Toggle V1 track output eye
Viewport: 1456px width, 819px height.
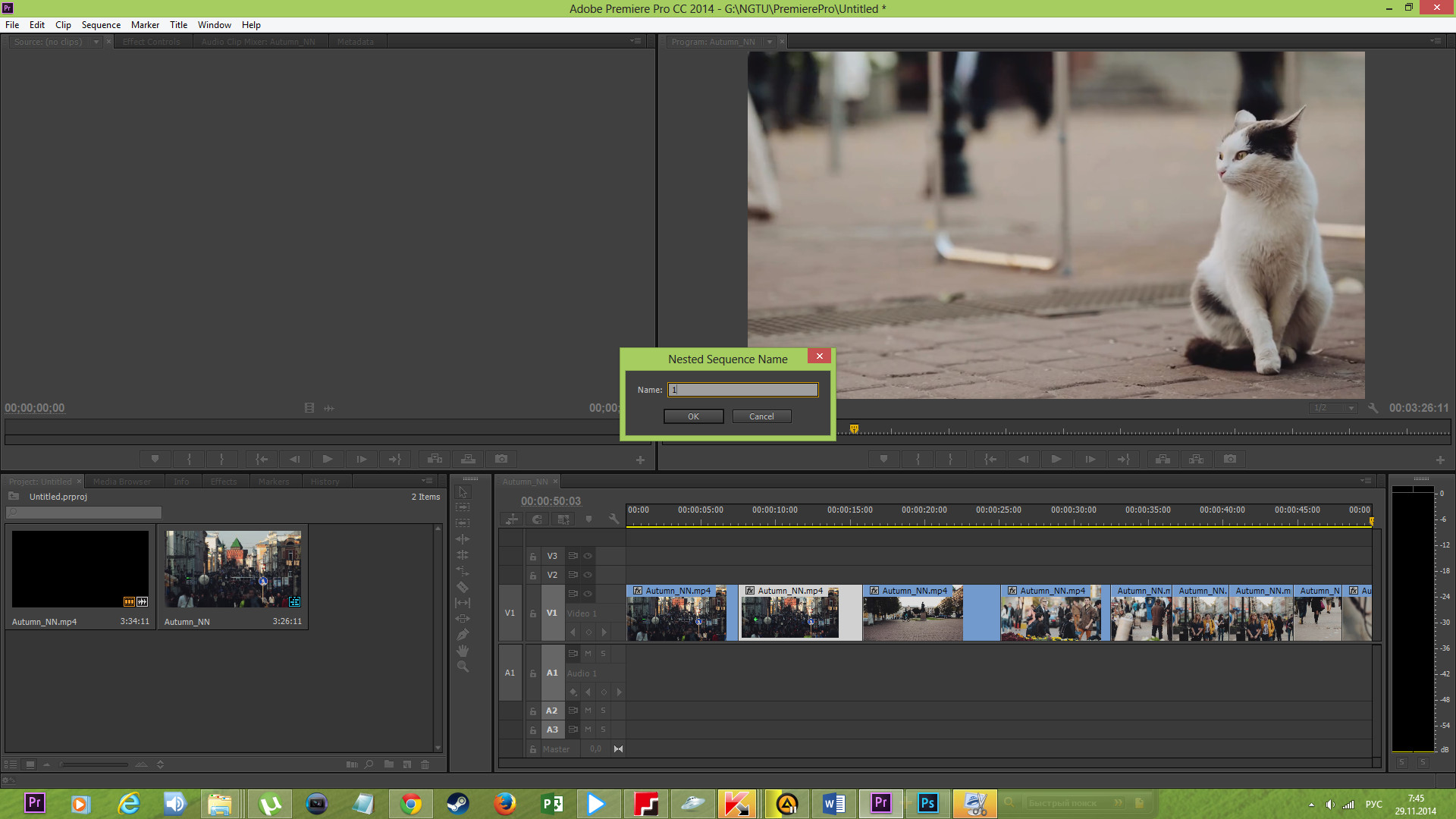[x=588, y=594]
